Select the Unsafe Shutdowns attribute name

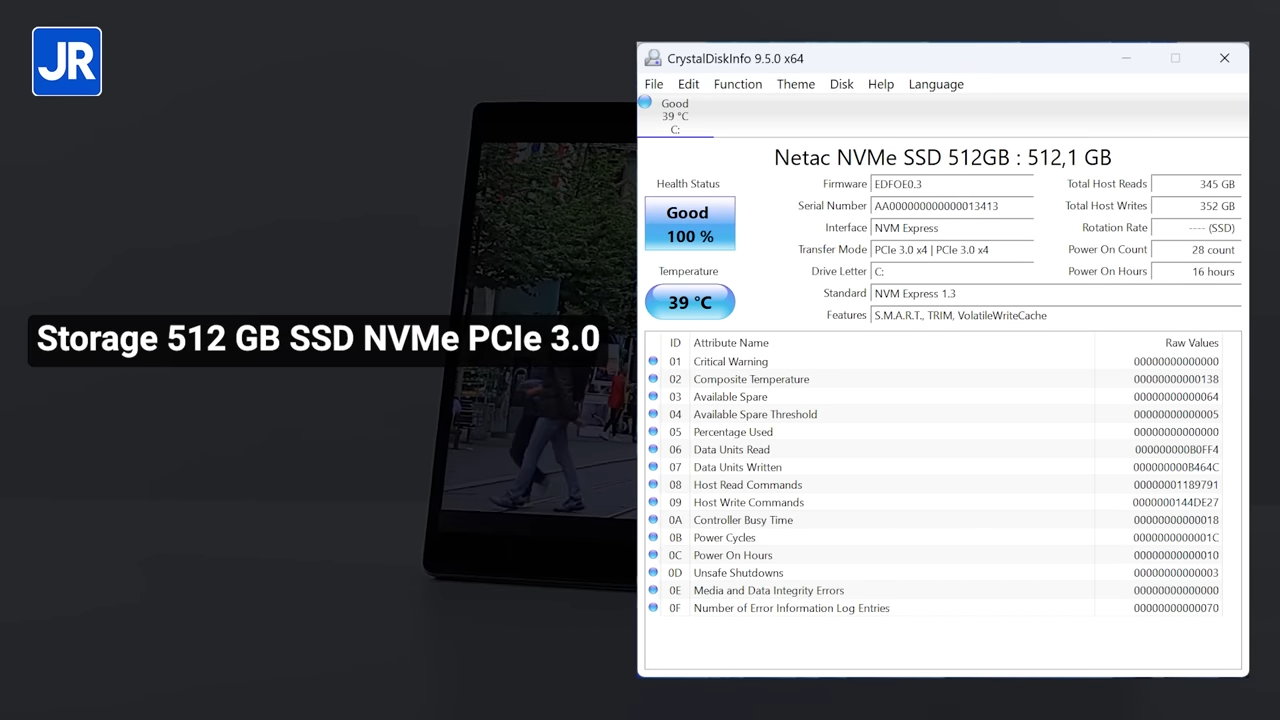(739, 573)
